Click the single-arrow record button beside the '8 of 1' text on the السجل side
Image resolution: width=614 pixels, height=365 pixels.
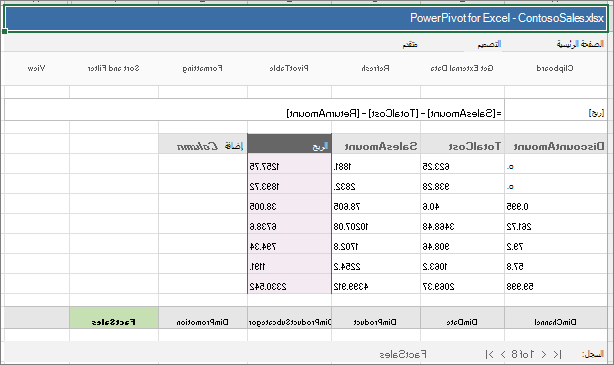coord(544,354)
